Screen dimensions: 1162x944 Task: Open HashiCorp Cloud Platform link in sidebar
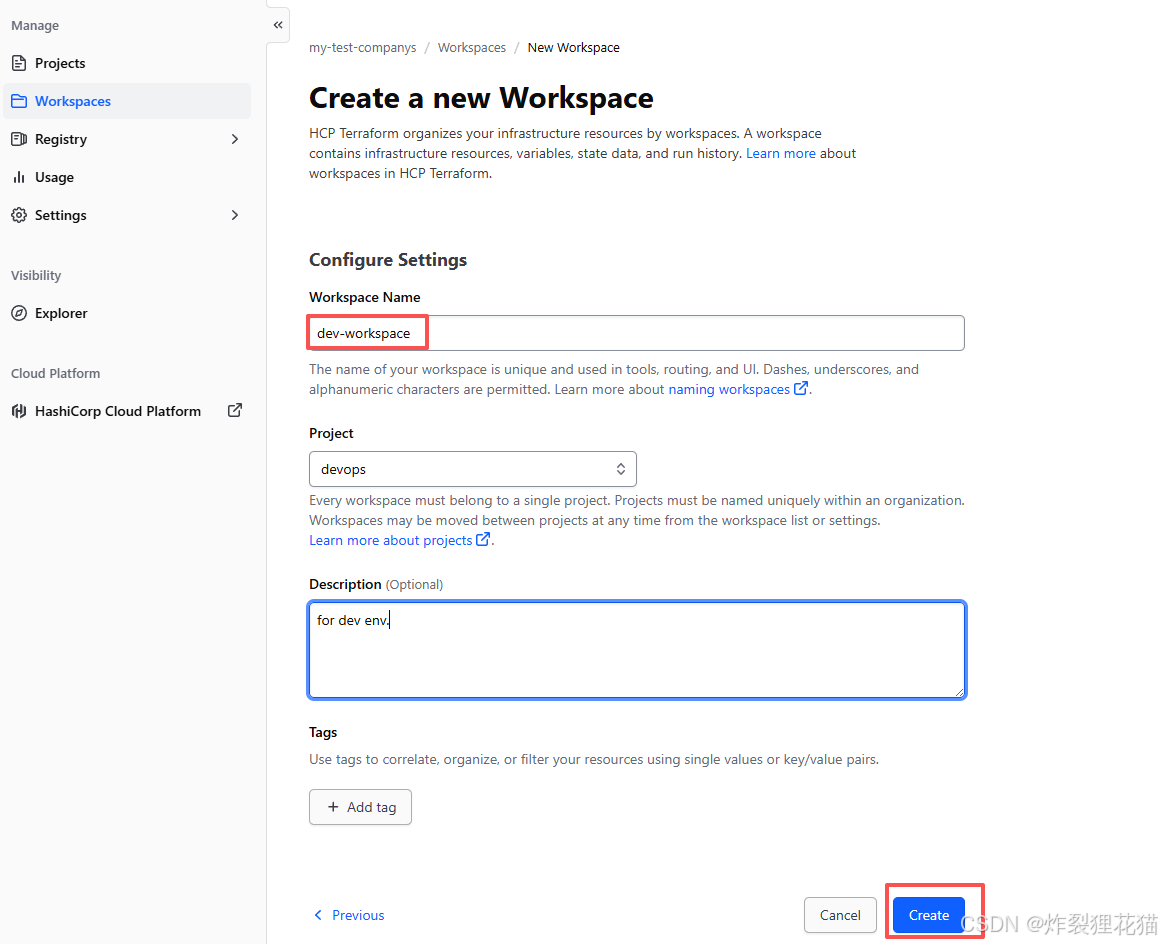(x=127, y=411)
